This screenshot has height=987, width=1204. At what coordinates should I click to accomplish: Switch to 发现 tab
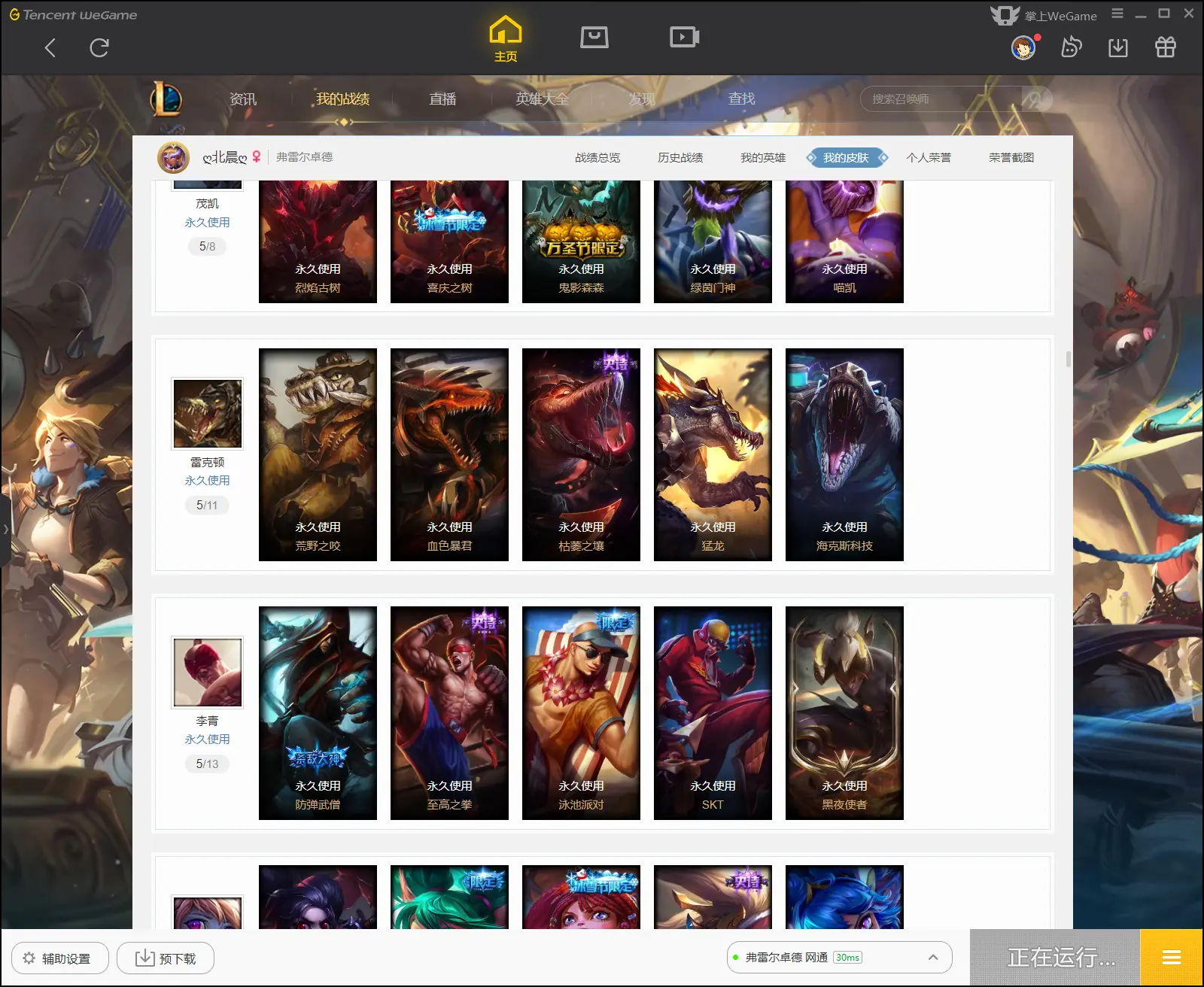[642, 99]
